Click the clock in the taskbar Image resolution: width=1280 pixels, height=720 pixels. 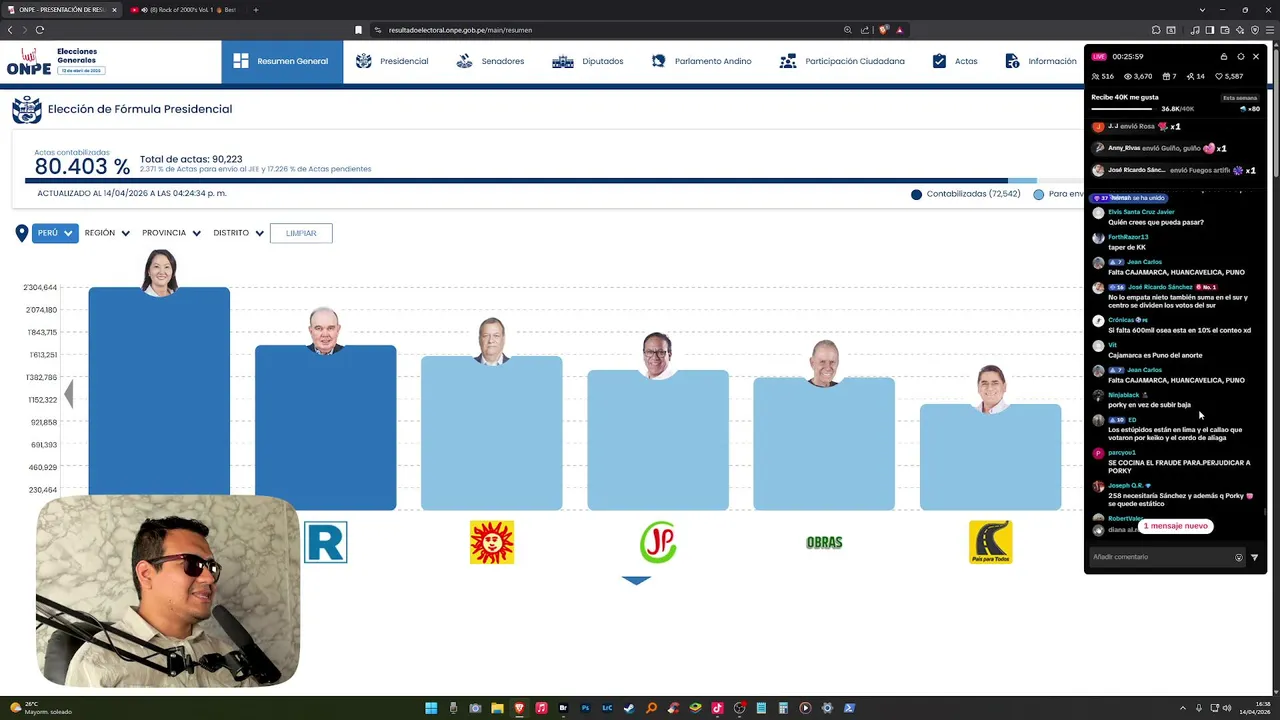pos(1255,708)
